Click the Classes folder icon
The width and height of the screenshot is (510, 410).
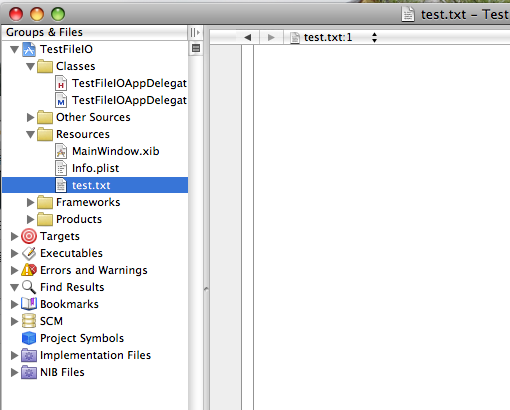(x=45, y=66)
